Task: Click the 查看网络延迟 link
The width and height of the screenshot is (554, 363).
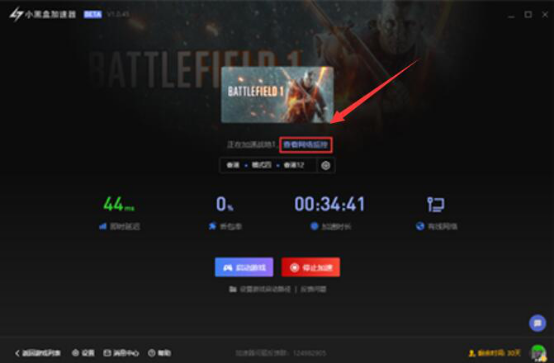Action: tap(306, 145)
